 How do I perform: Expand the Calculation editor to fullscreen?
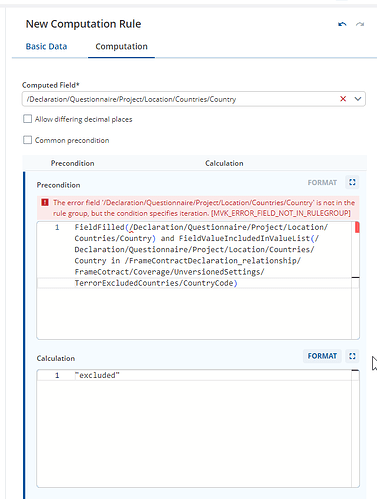[352, 356]
